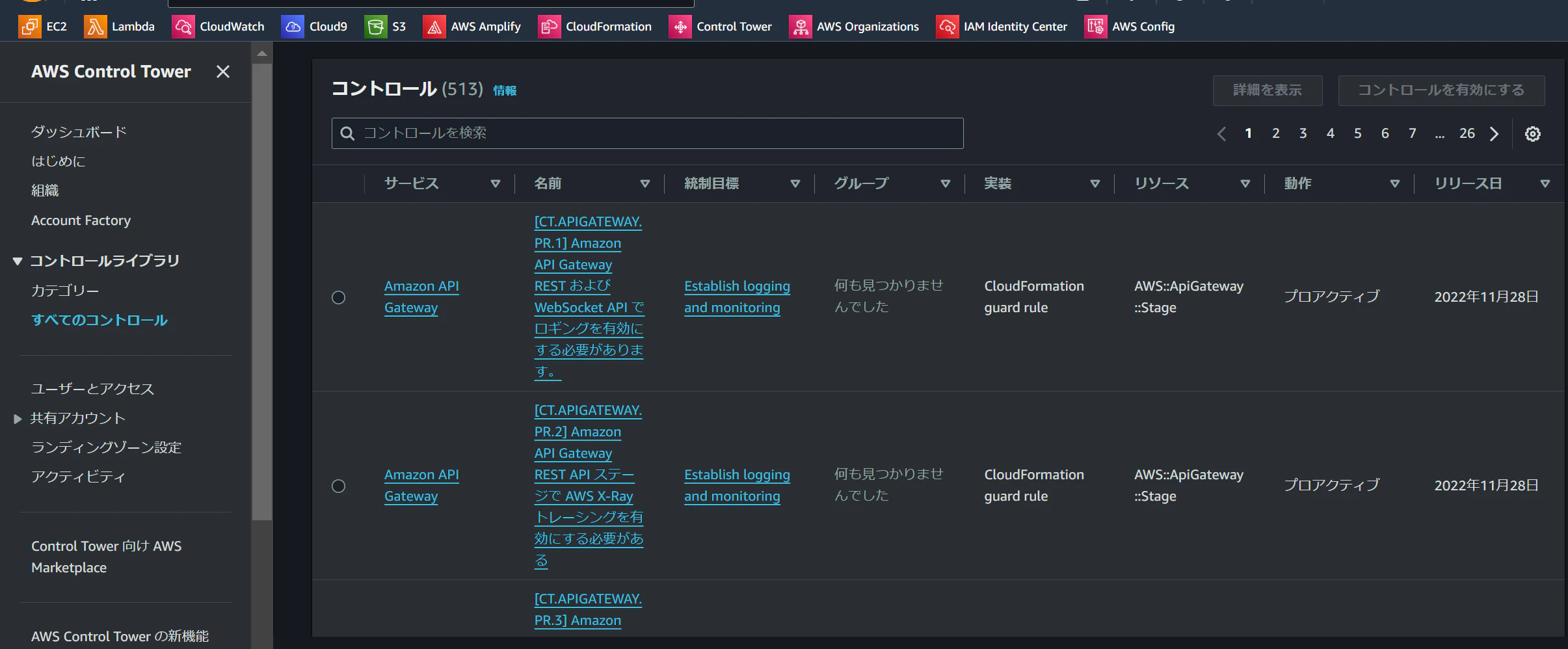Viewport: 1568px width, 649px height.
Task: Open はじめに in the sidebar
Action: point(59,161)
